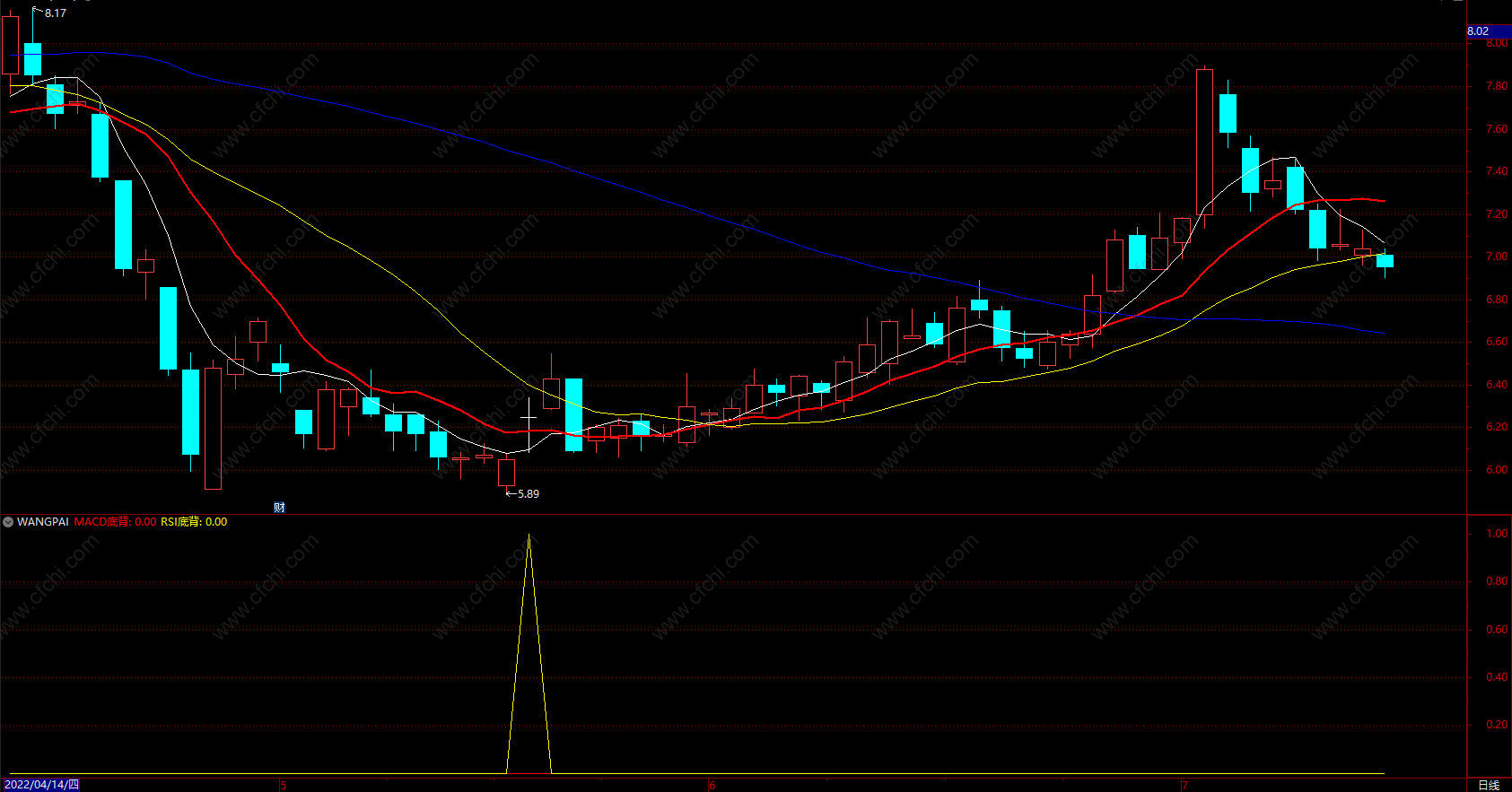Click the 8.17 high price label
The height and width of the screenshot is (792, 1512).
(x=56, y=13)
